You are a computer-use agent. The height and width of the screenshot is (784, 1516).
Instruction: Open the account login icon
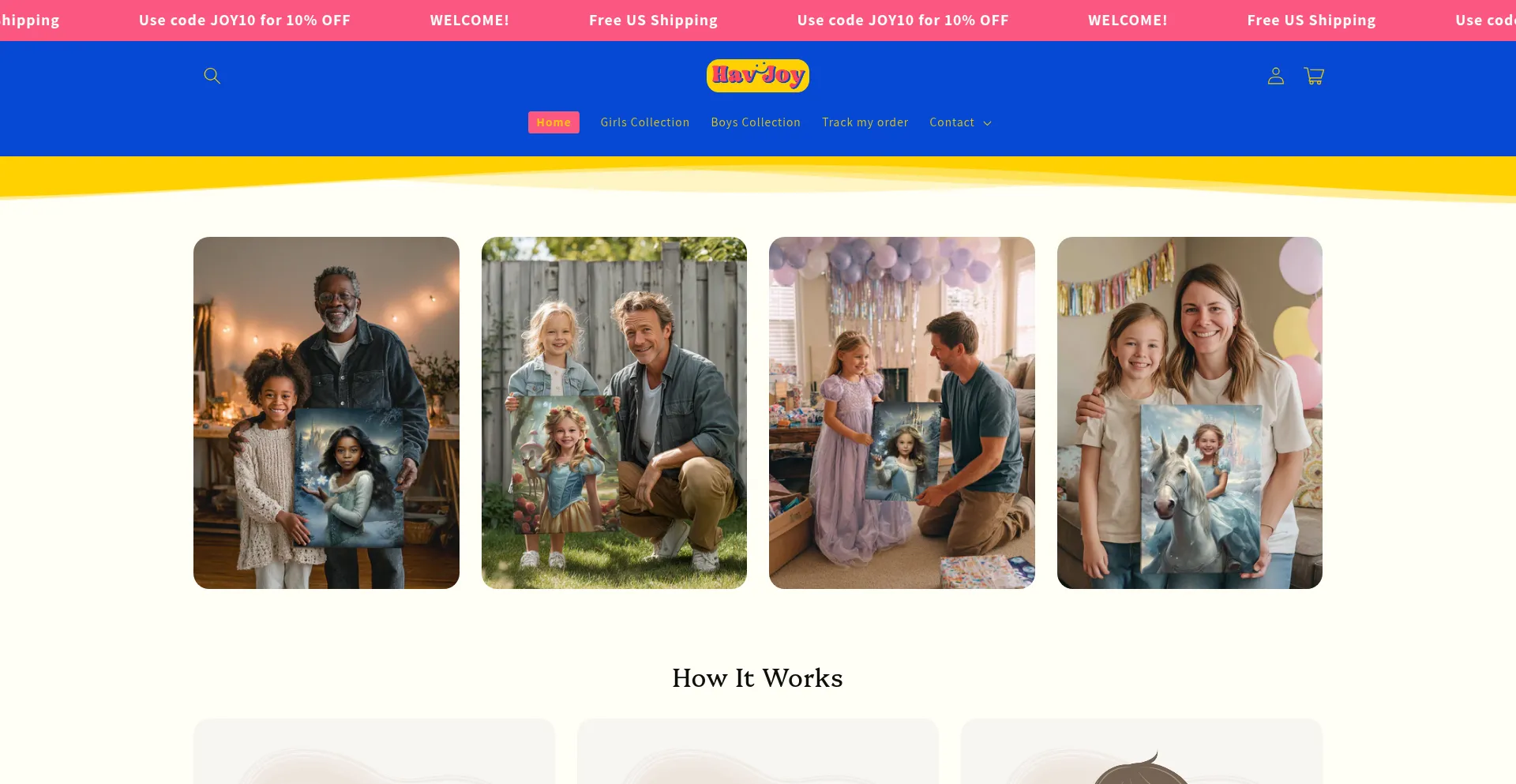point(1276,76)
